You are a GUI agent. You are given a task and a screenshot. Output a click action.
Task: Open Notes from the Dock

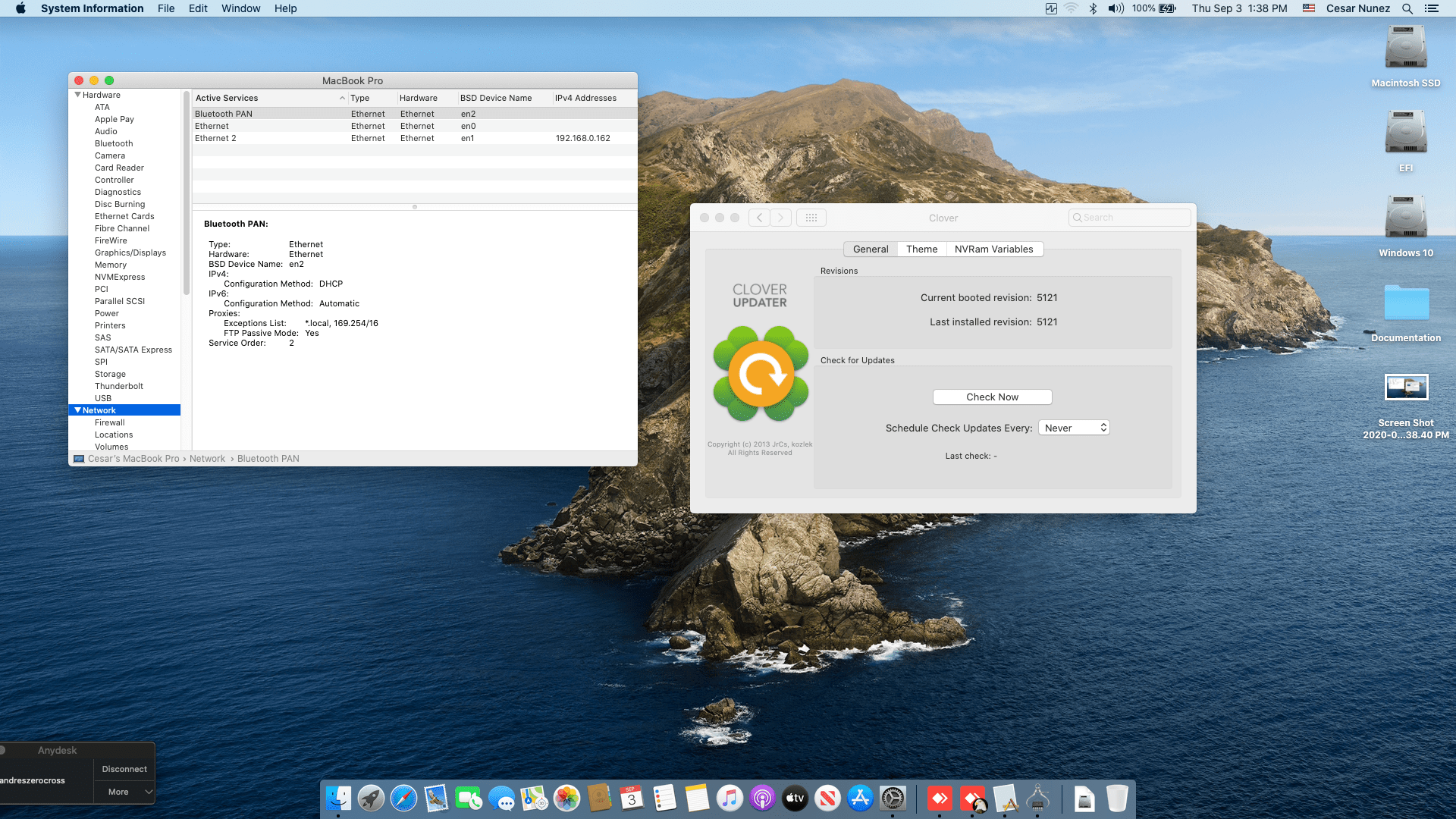[x=697, y=799]
